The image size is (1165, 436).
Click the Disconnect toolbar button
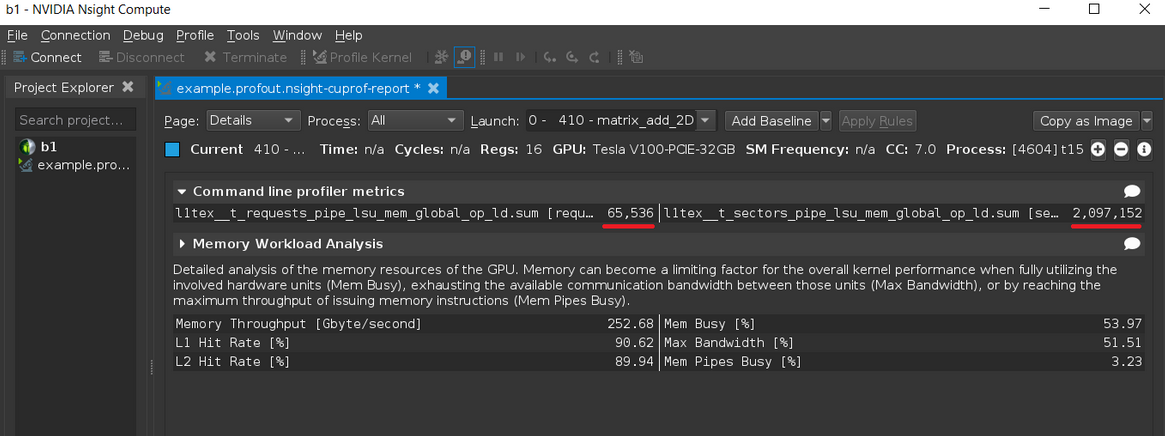(141, 57)
